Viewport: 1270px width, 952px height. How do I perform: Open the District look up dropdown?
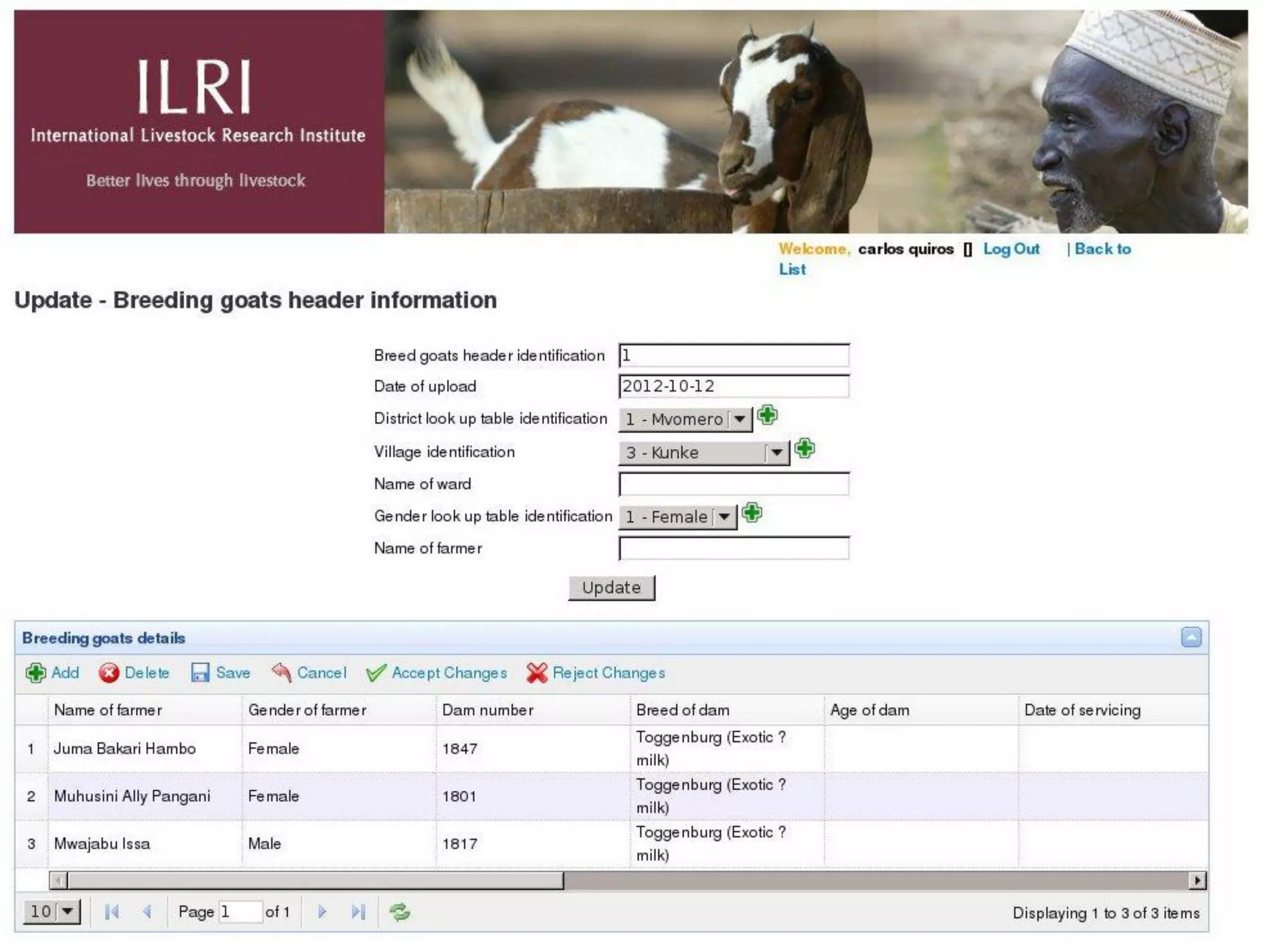(x=685, y=420)
